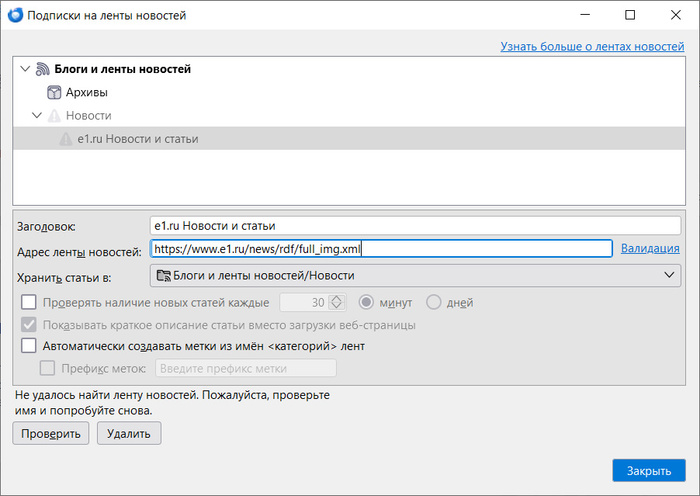Toggle Автоматически создавать метки checkbox

(x=28, y=346)
